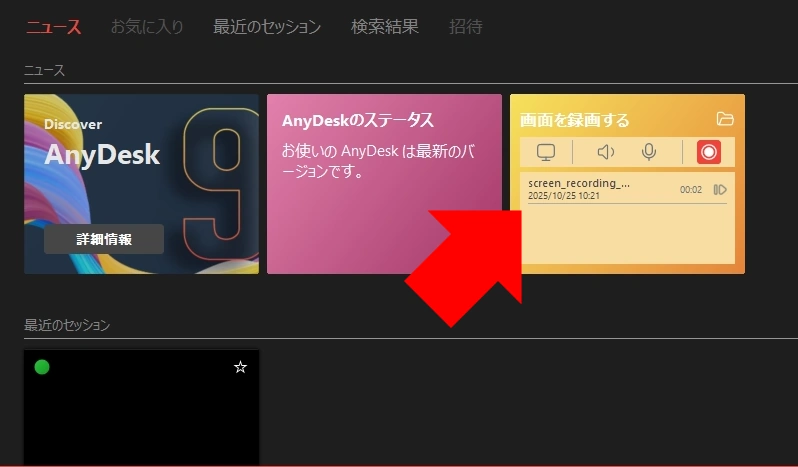This screenshot has width=798, height=467.
Task: Switch to the 招待 tab
Action: 465,26
